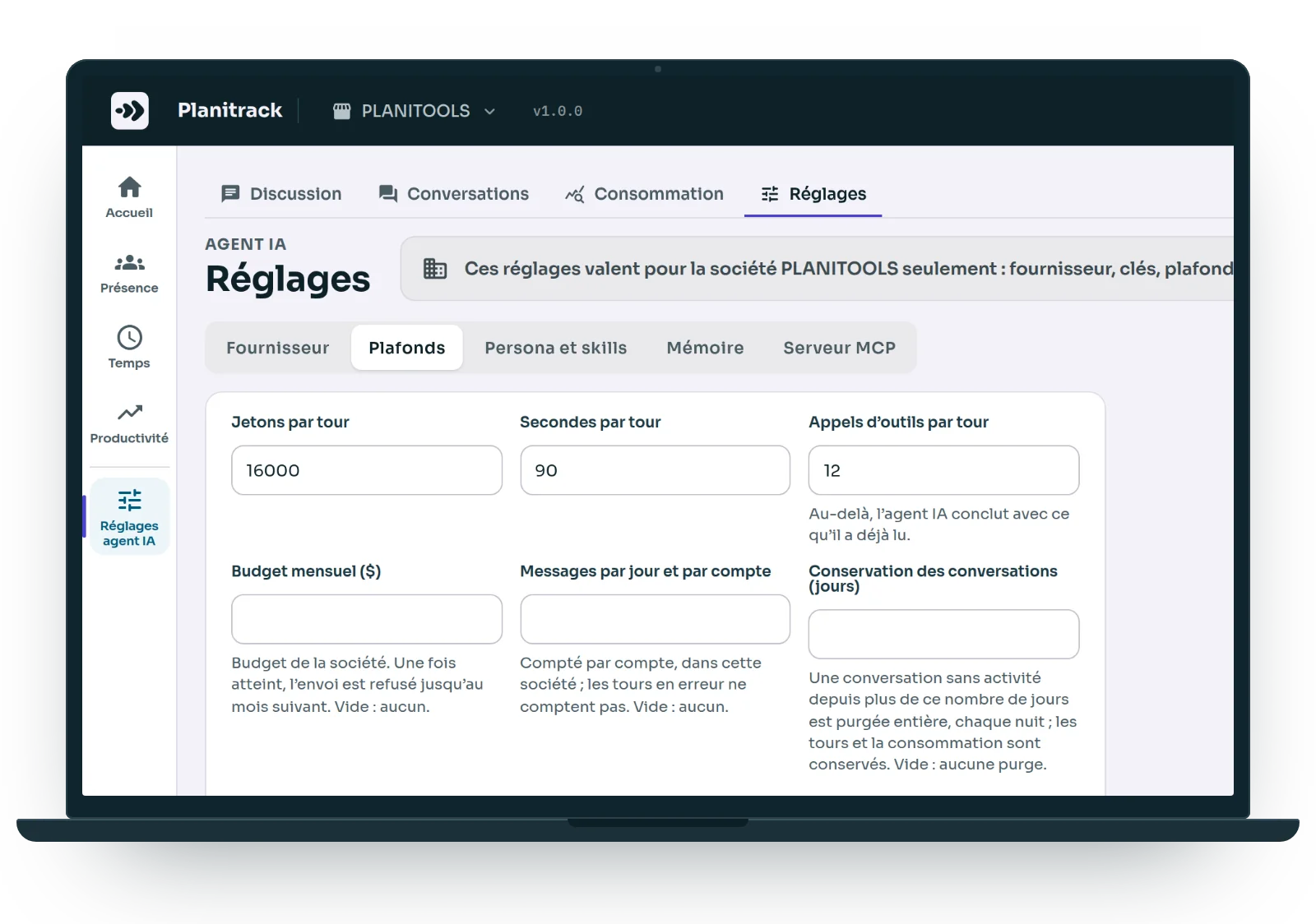Click the Réglages tab sliders icon

(x=770, y=194)
